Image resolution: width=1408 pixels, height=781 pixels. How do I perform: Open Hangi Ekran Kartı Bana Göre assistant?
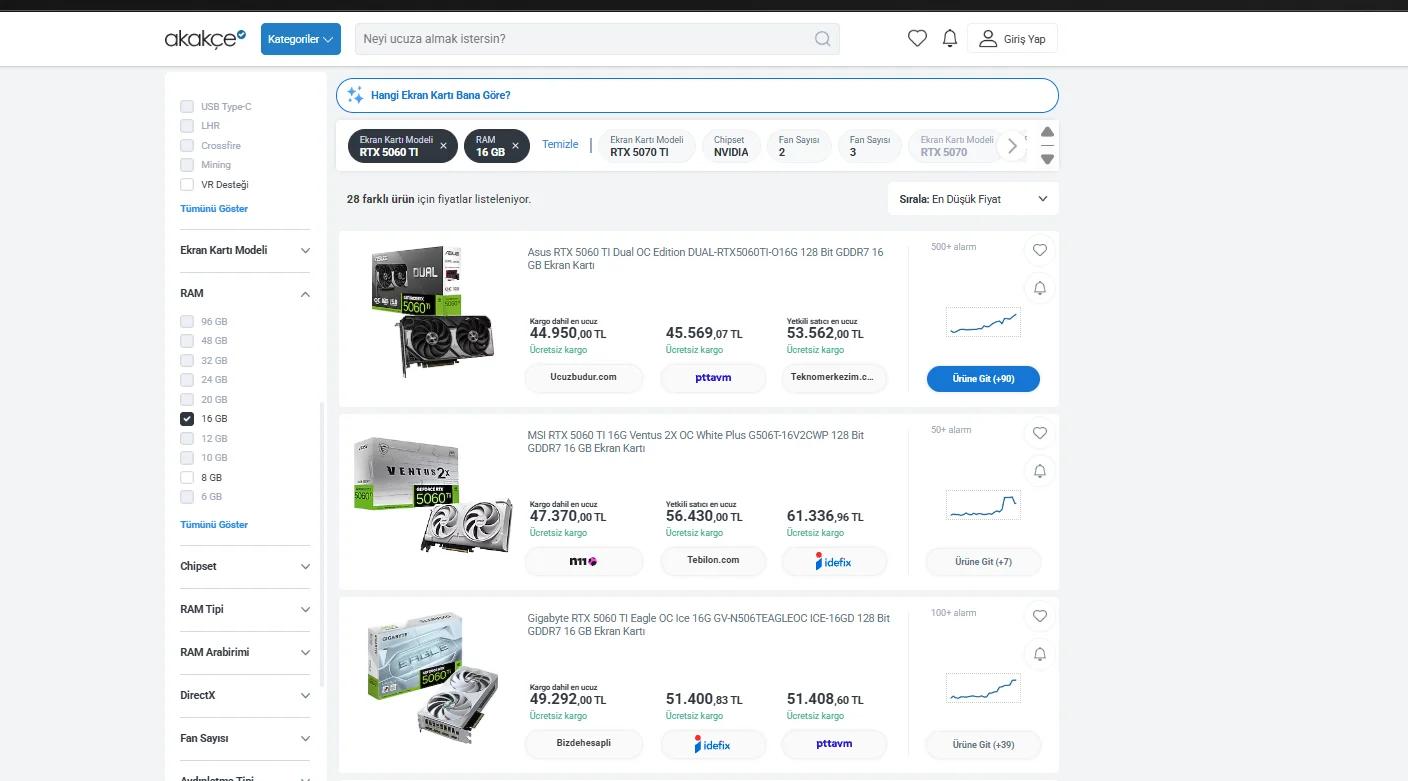point(697,95)
